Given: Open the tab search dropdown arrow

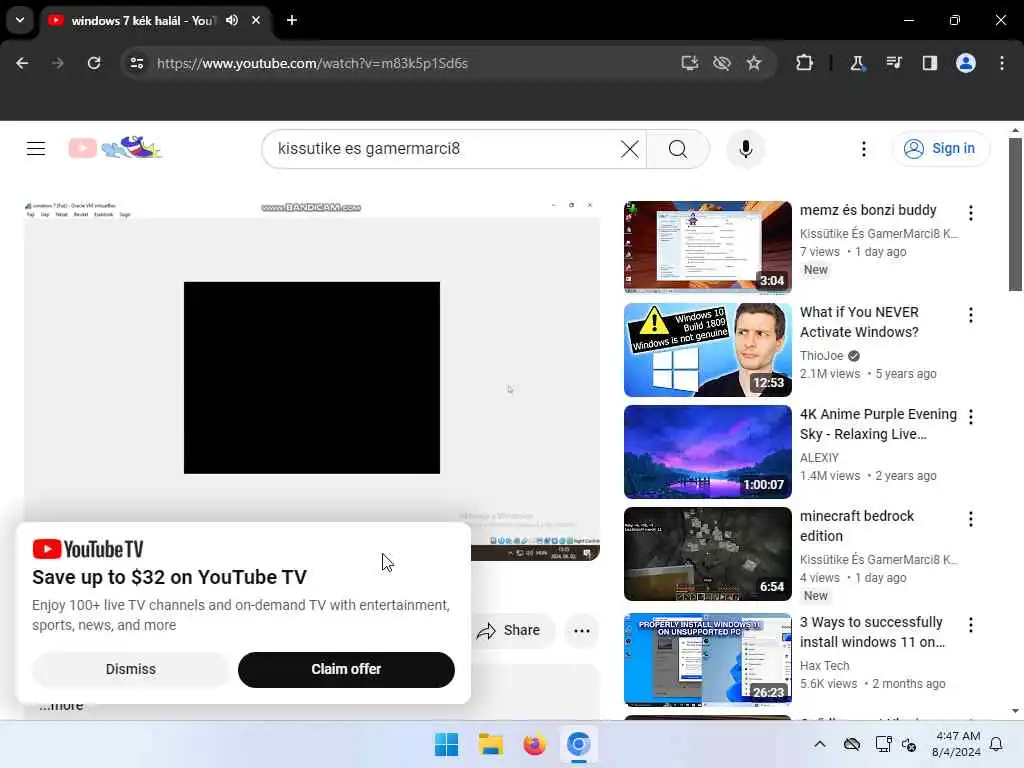Looking at the screenshot, I should (20, 20).
